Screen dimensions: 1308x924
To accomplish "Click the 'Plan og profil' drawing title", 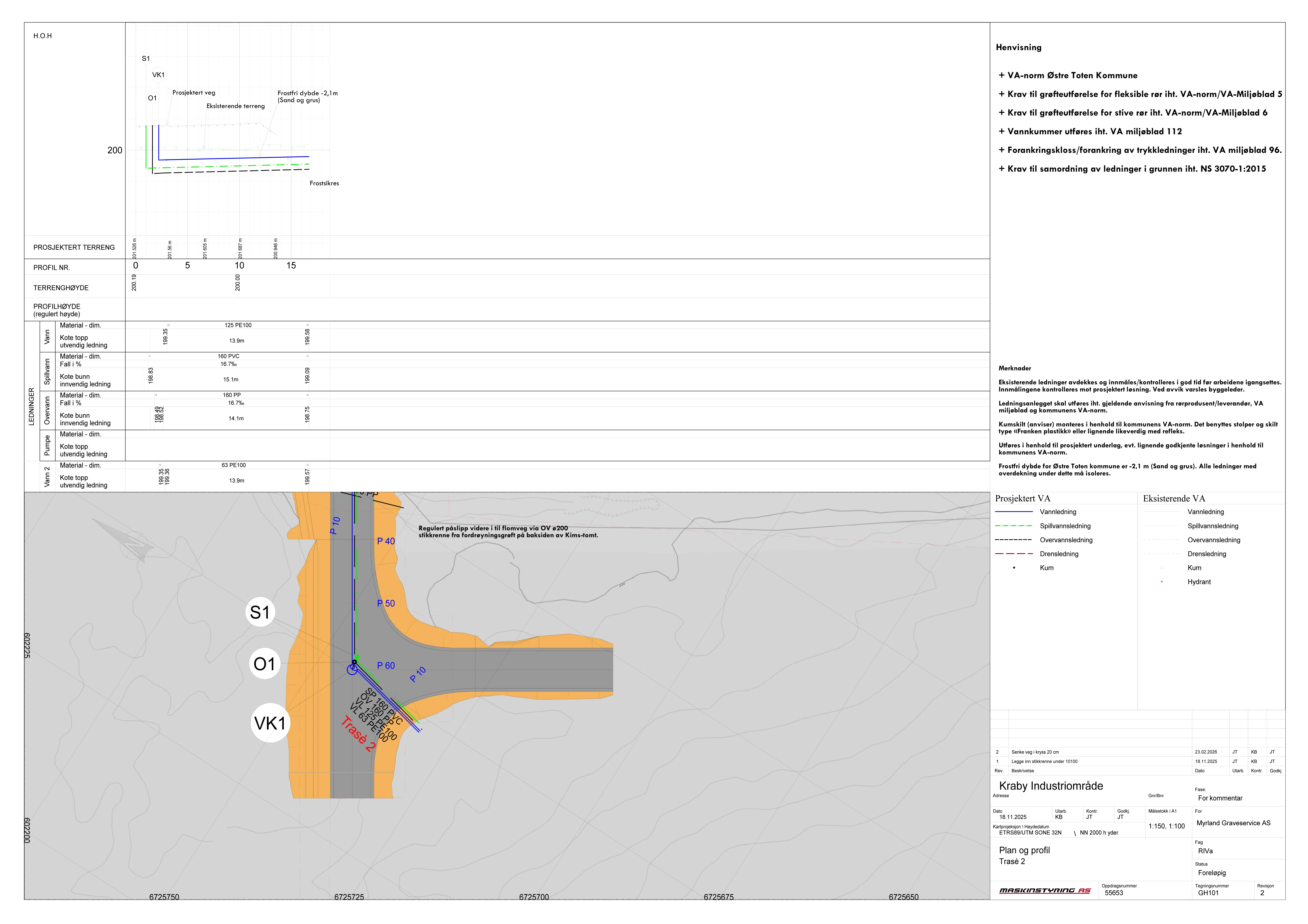I will (1024, 851).
